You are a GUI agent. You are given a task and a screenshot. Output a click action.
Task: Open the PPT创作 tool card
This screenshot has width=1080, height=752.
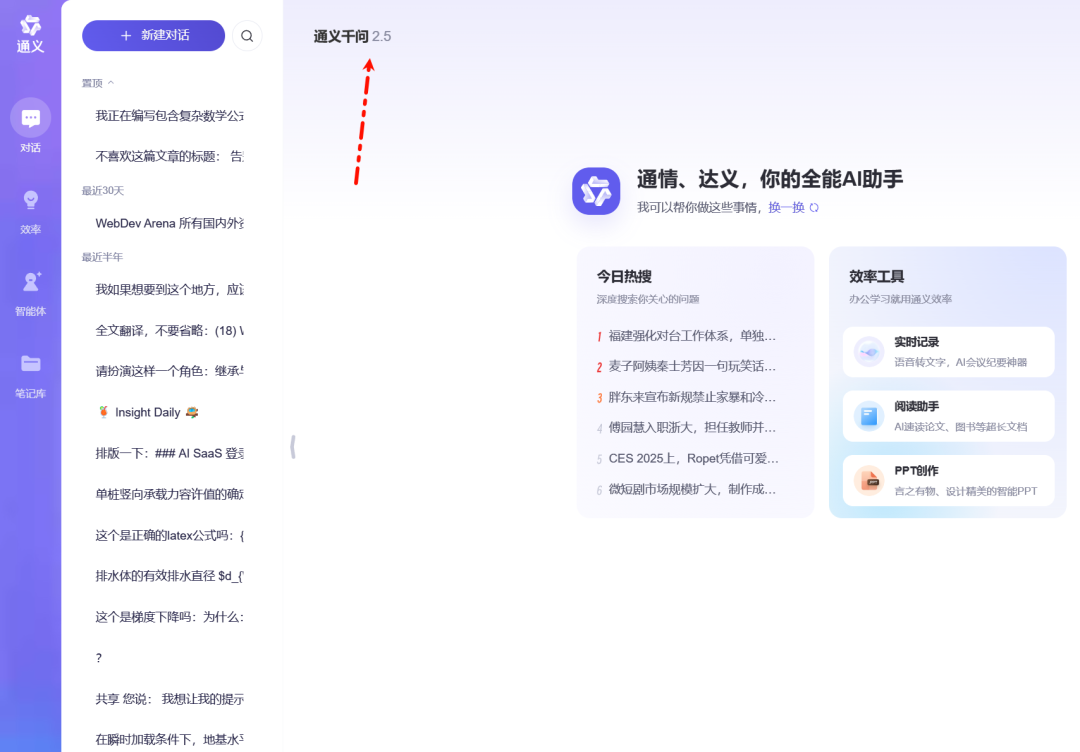(x=948, y=481)
